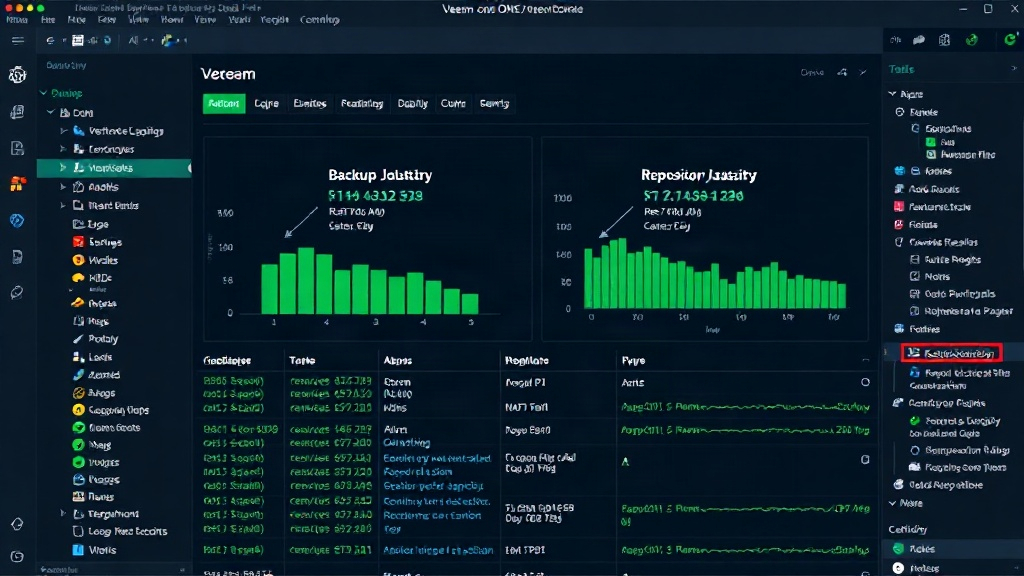This screenshot has height=576, width=1024.
Task: Open the blue Anoter link in the Akpes column
Action: pyautogui.click(x=438, y=550)
